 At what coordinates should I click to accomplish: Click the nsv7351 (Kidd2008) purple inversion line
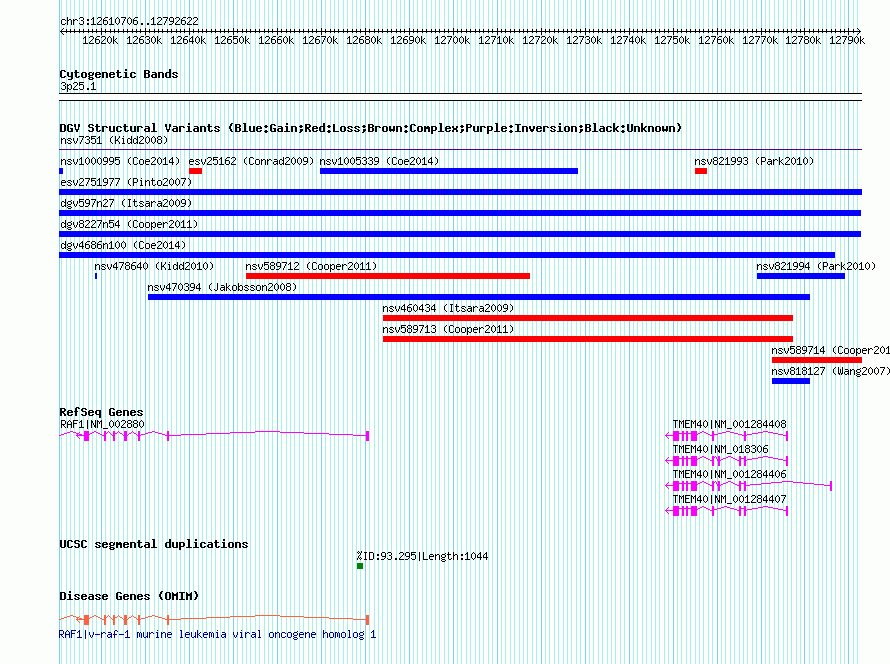point(460,150)
